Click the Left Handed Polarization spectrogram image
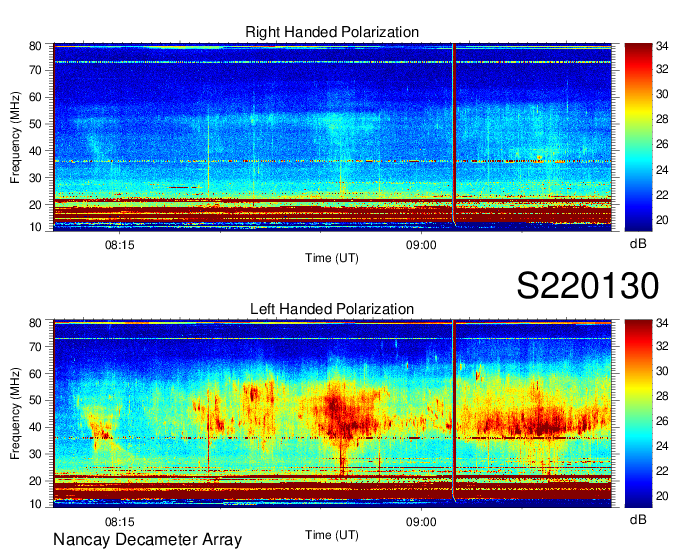Screen dimensions: 680x552 [x=333, y=414]
